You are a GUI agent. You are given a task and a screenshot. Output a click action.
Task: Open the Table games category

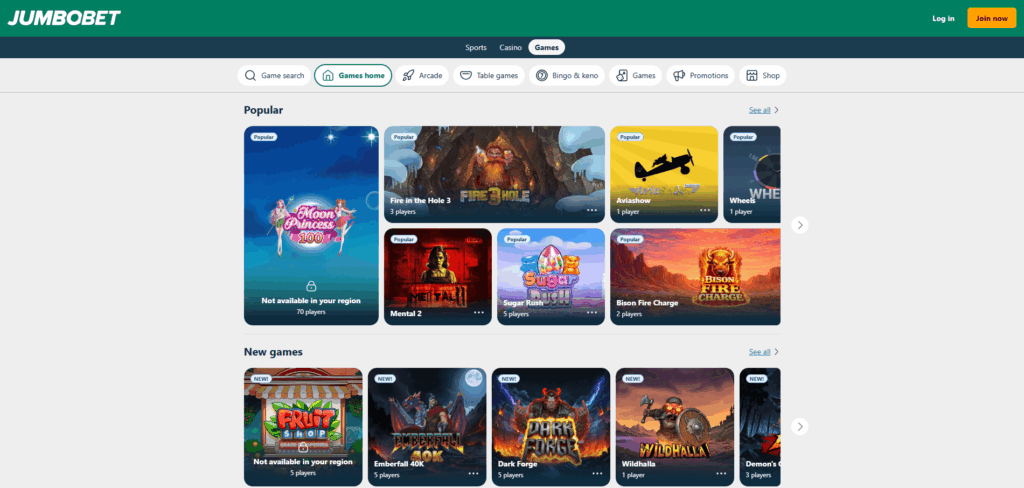coord(489,76)
